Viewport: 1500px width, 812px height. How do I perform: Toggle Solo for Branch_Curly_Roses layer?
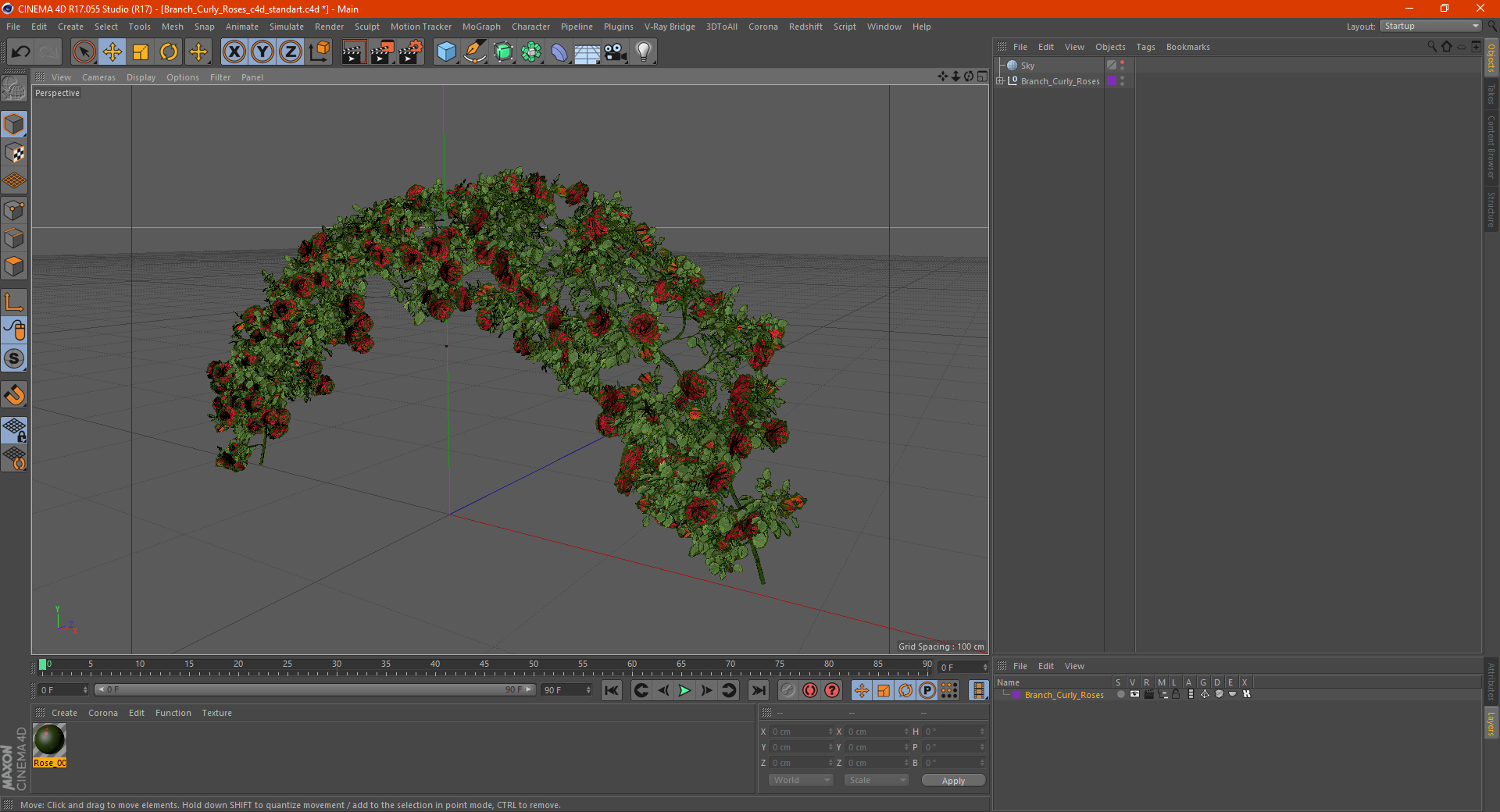coord(1120,694)
